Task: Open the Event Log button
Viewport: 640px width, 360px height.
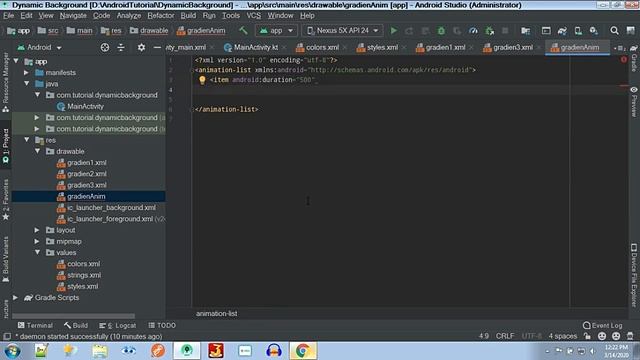Action: tap(603, 325)
